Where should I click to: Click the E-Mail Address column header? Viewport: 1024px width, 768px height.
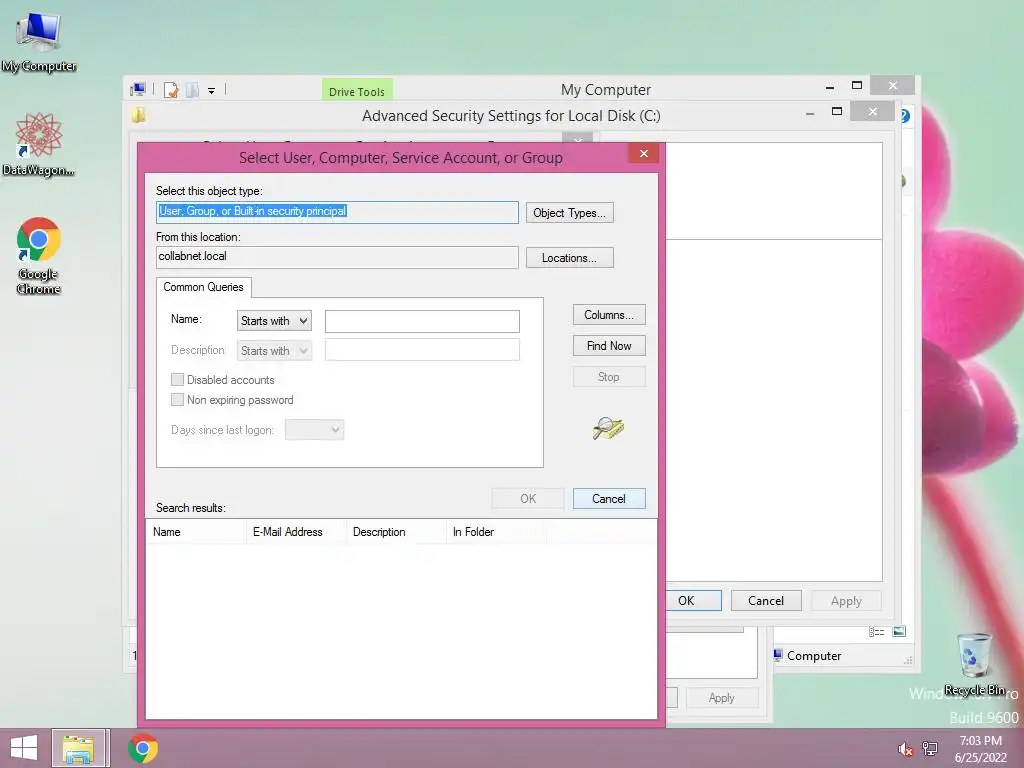[296, 532]
